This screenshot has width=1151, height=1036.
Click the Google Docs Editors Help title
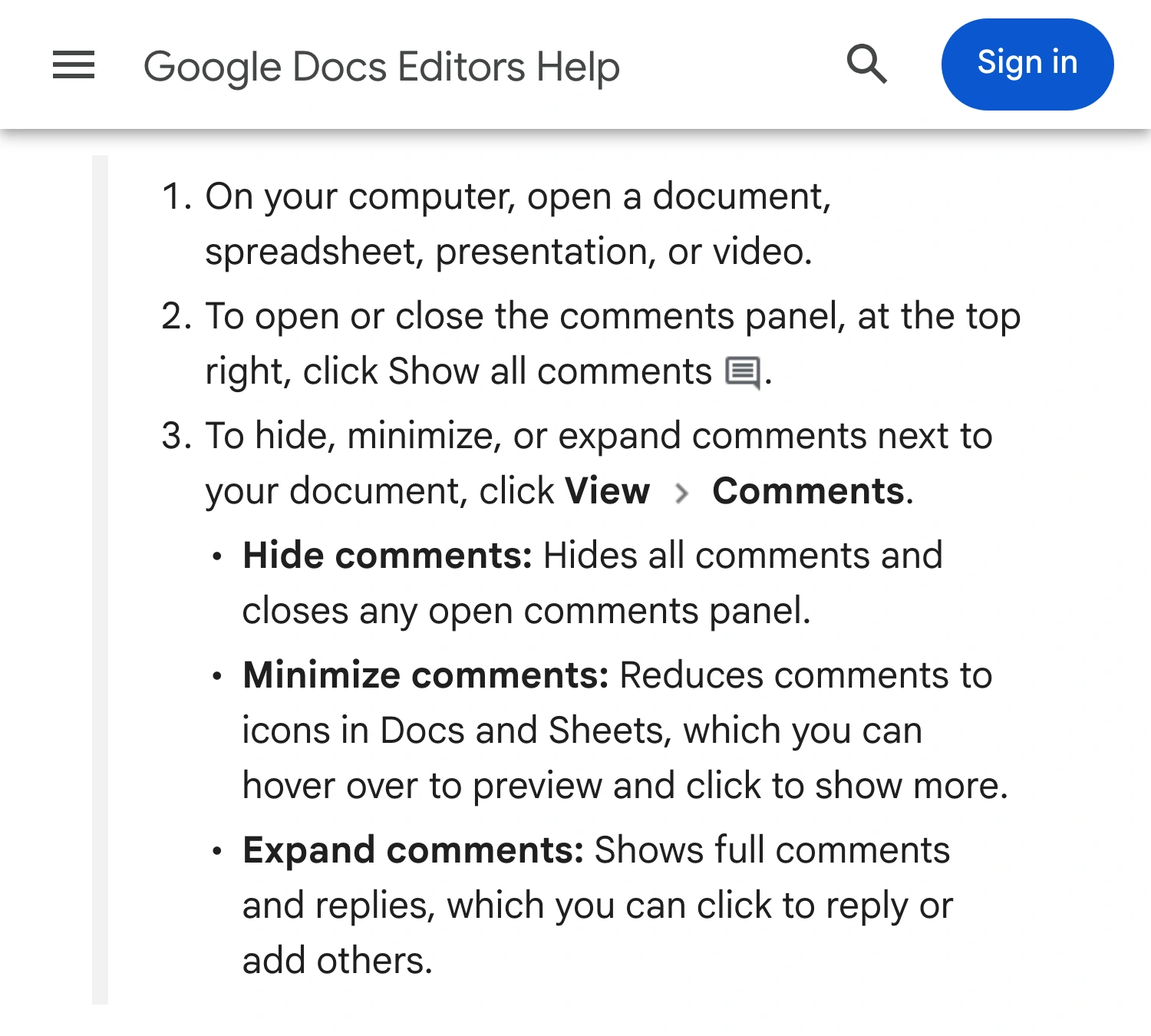click(x=381, y=67)
